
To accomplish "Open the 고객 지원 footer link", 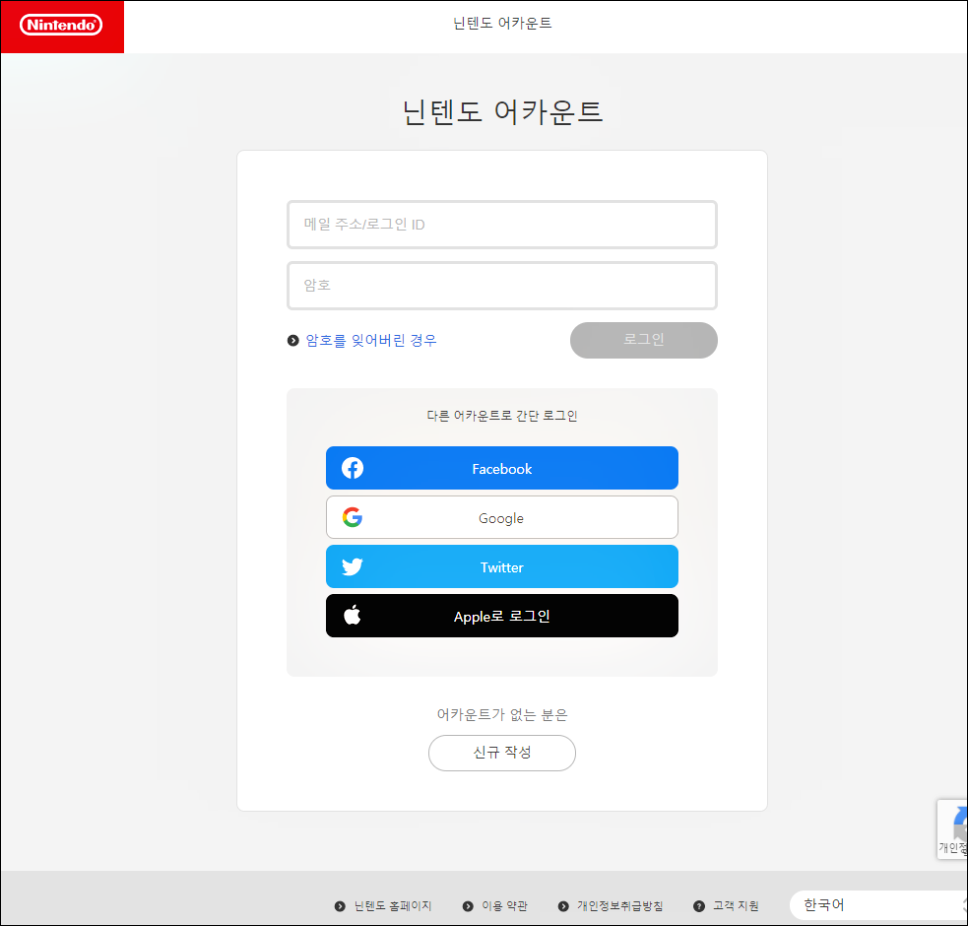I will pos(736,906).
